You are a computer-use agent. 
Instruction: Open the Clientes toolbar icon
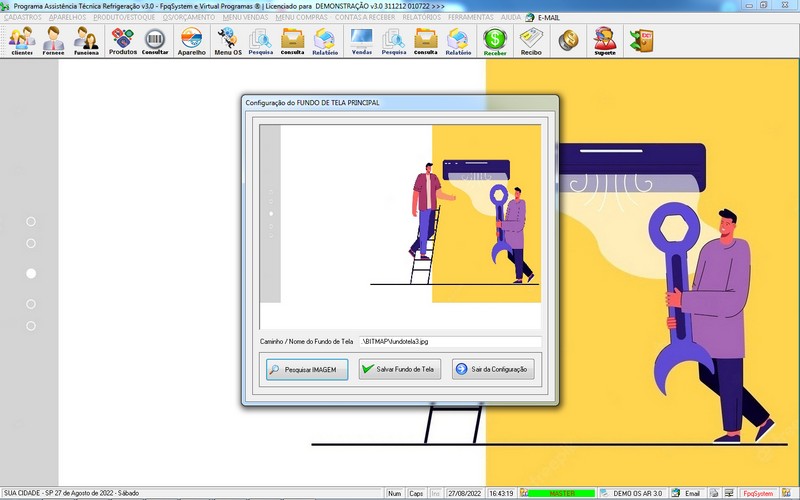pos(22,41)
